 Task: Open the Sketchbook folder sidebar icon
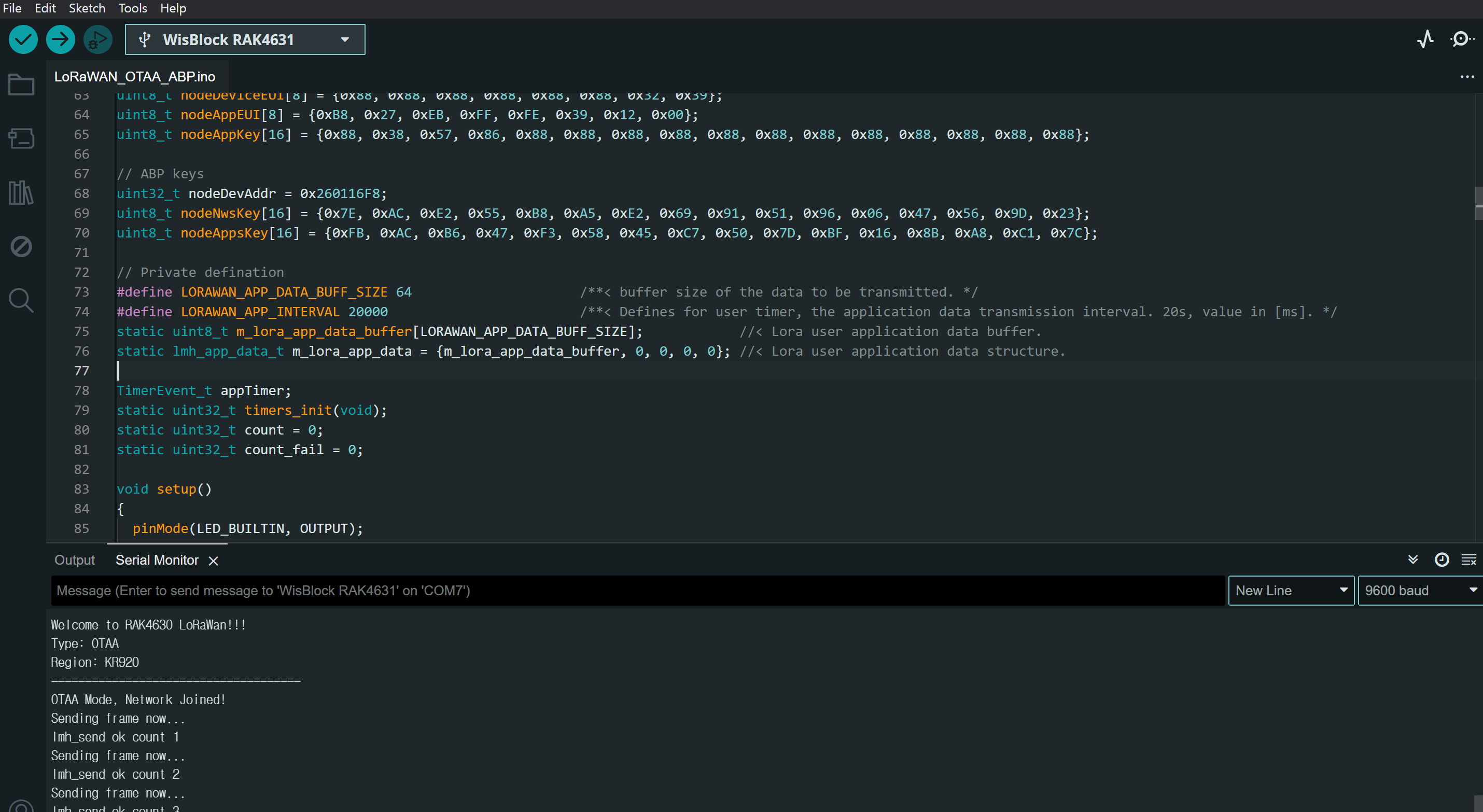(x=21, y=85)
